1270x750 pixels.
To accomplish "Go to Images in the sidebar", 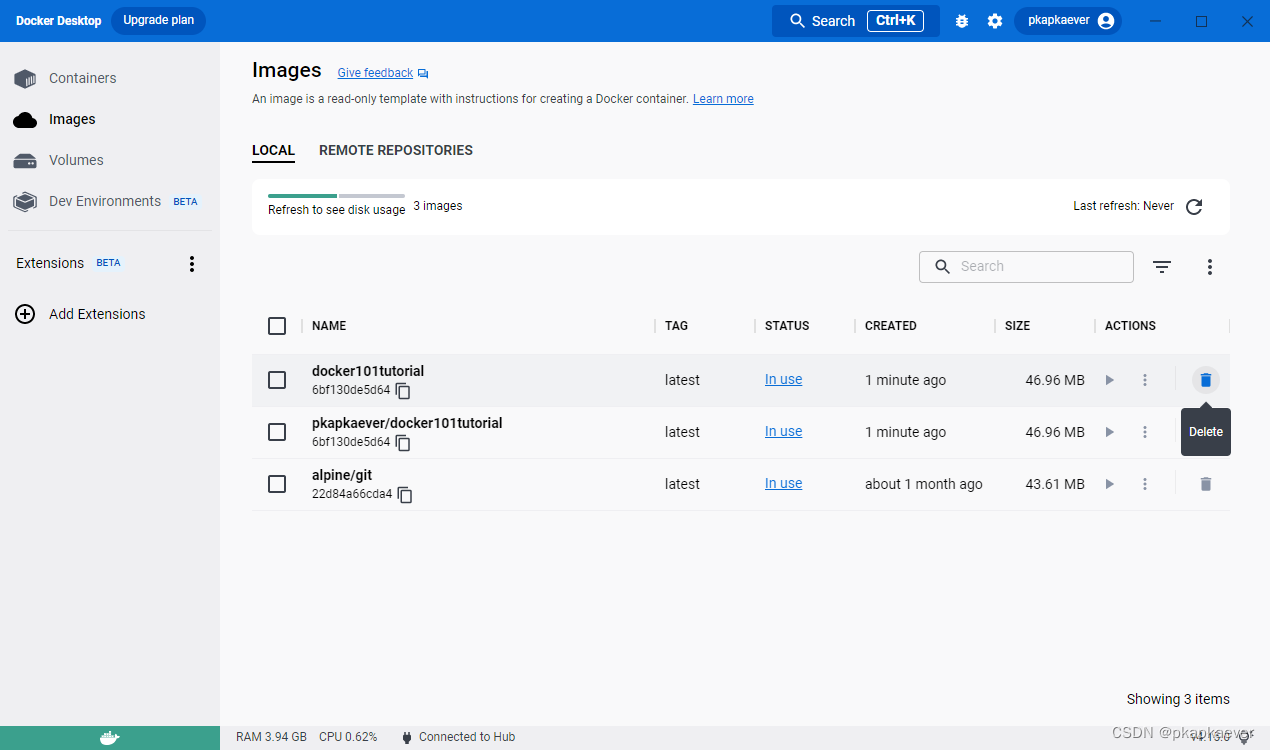I will (72, 119).
